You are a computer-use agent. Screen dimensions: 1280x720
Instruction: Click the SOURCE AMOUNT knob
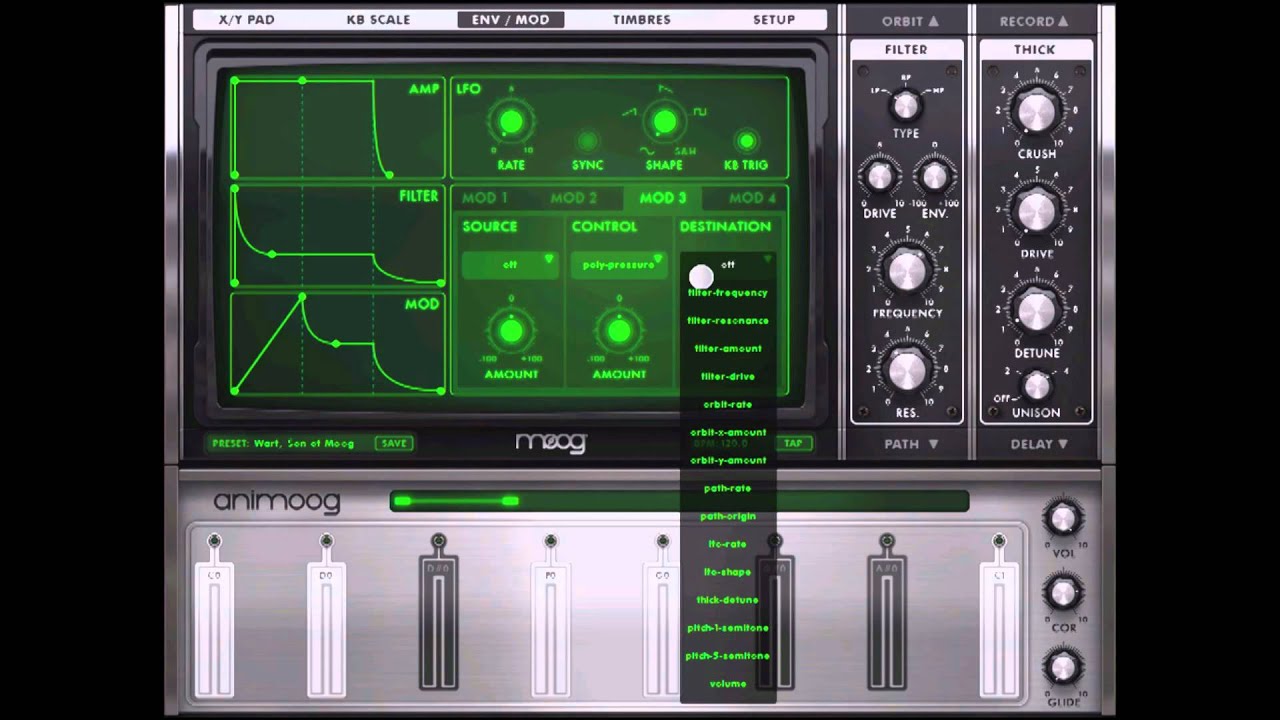[x=511, y=331]
